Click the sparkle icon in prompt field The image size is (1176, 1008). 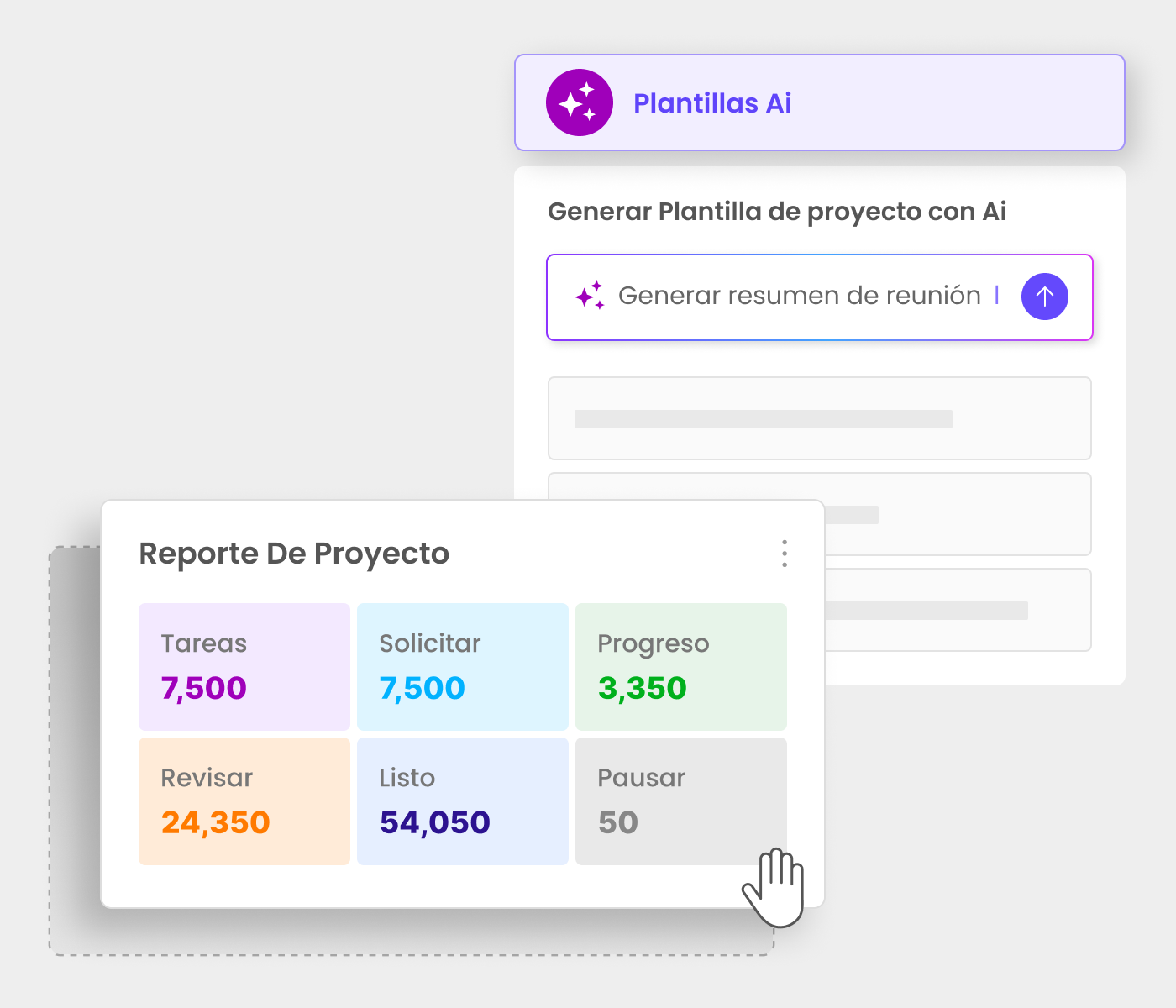590,296
